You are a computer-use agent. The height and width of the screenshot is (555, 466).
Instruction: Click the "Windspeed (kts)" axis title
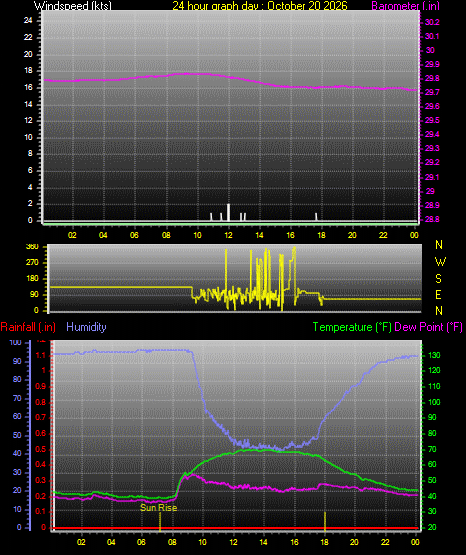[x=73, y=6]
